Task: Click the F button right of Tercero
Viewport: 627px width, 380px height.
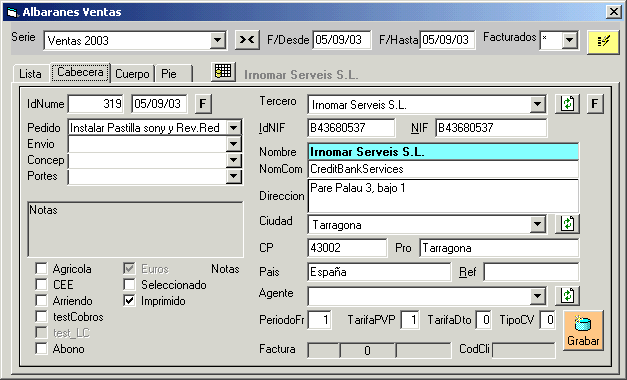Action: [595, 104]
